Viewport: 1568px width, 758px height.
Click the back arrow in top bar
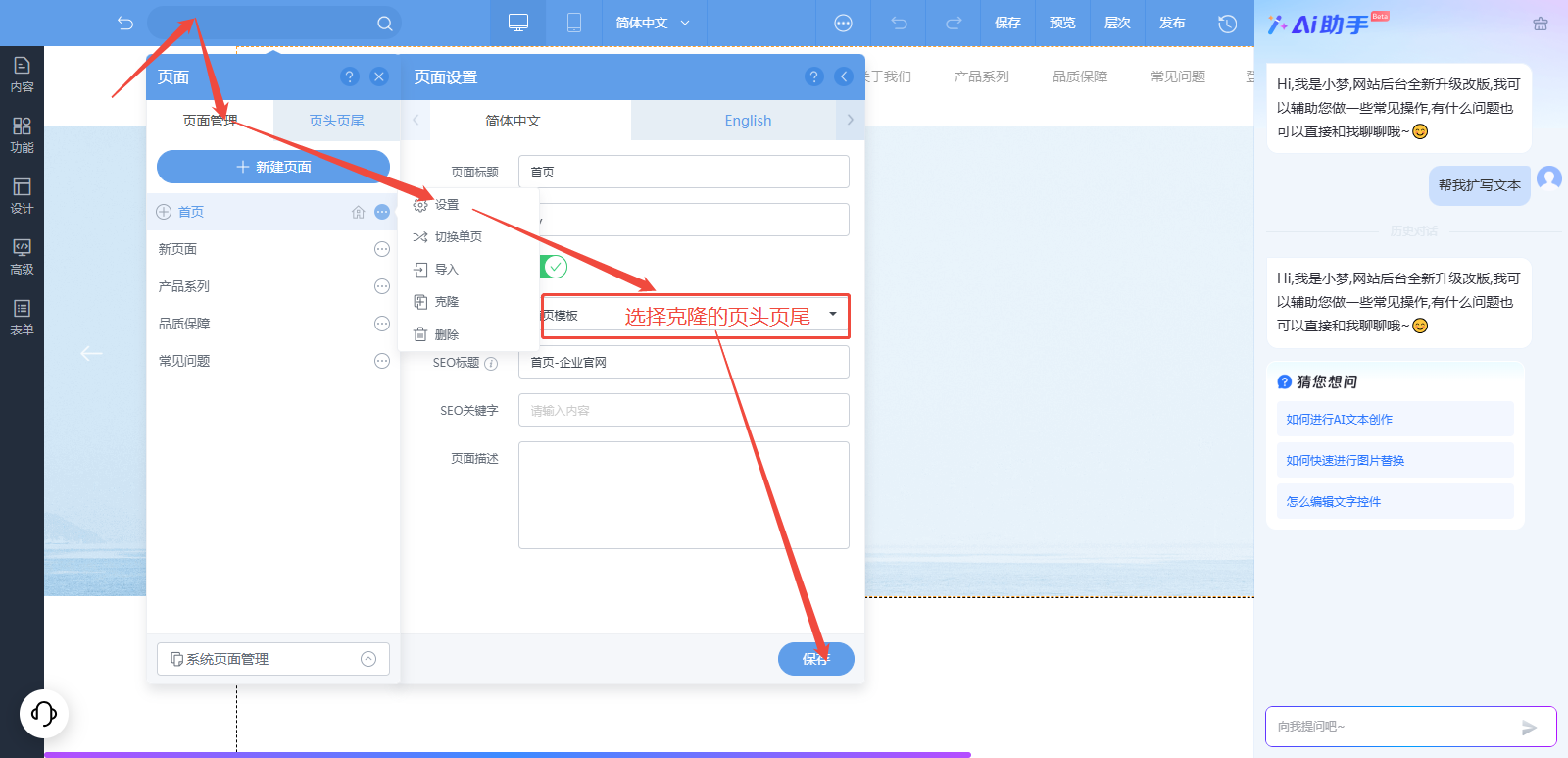click(125, 23)
